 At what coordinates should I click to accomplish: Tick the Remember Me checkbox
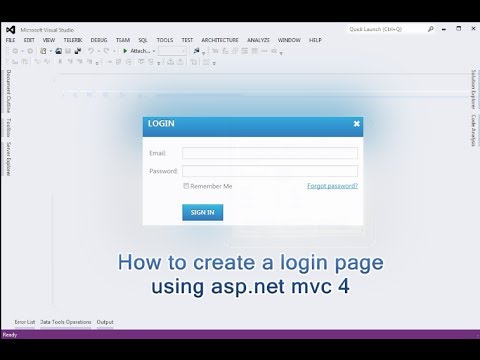(x=186, y=186)
